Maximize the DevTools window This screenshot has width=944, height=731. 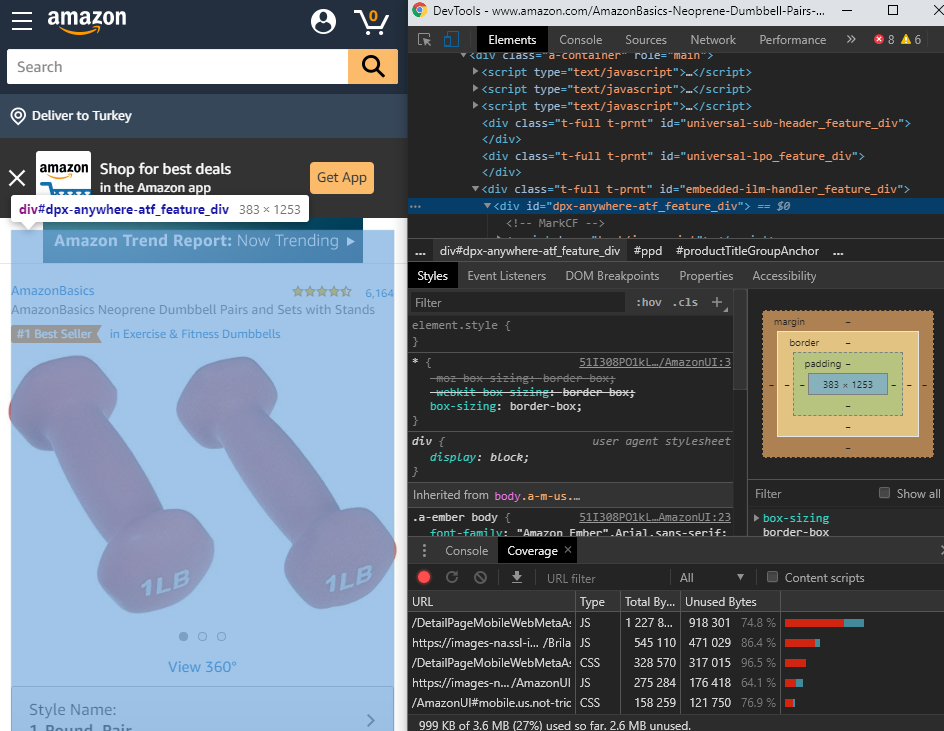coord(893,10)
